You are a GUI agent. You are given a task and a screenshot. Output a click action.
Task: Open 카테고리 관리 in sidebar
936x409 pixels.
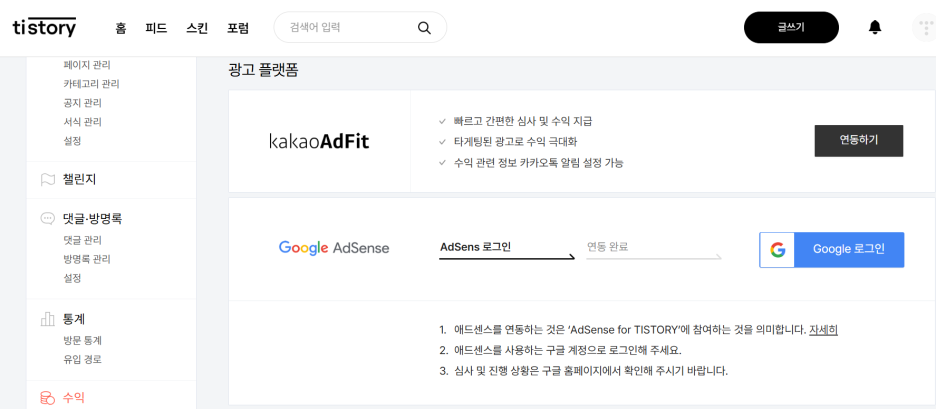coord(91,84)
